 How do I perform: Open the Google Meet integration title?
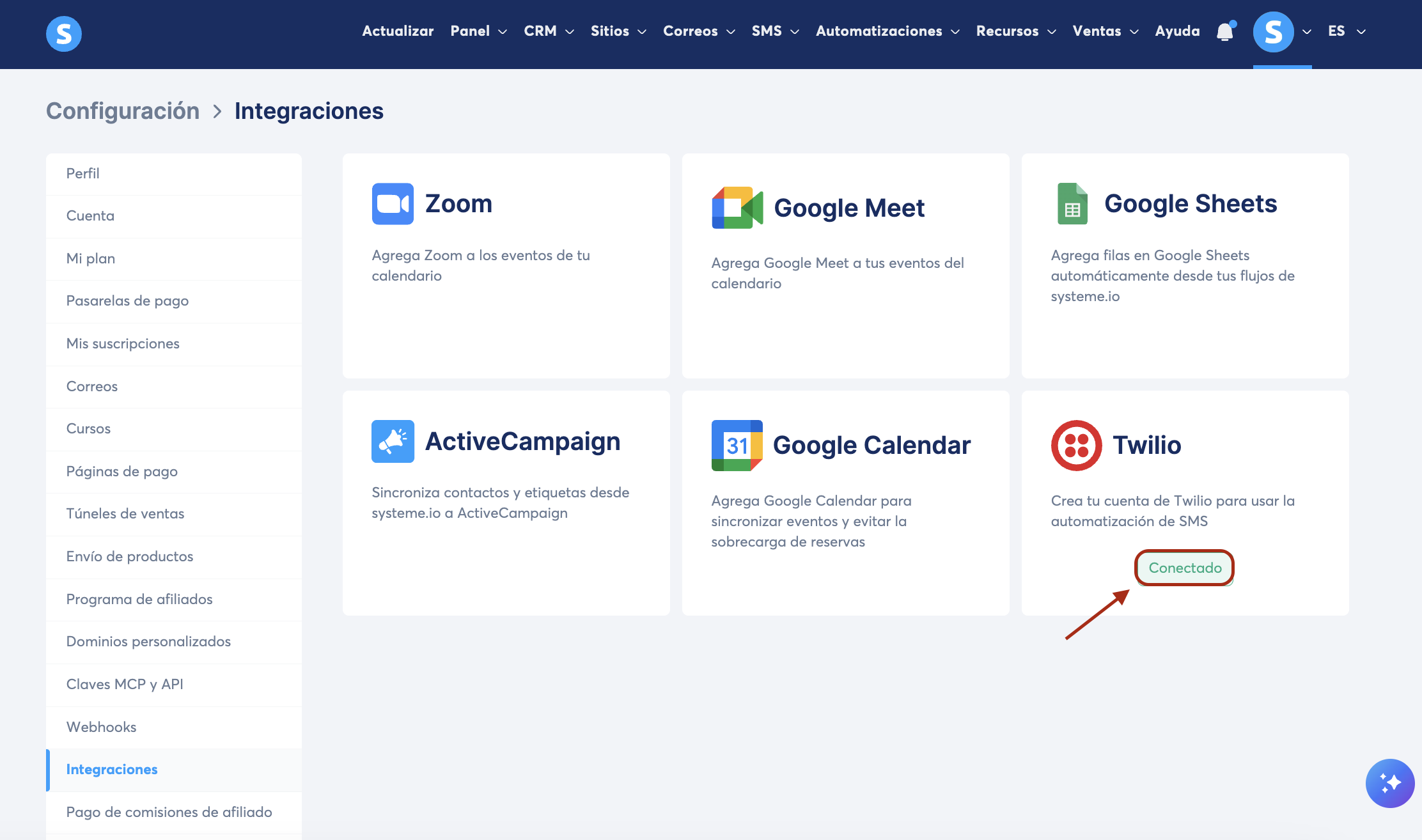tap(849, 208)
